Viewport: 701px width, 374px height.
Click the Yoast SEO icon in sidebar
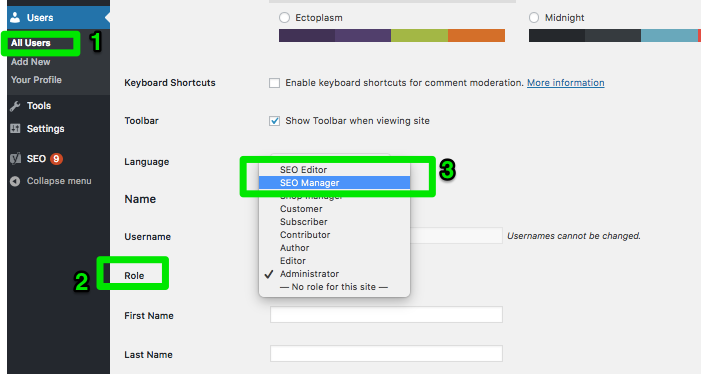(x=15, y=159)
